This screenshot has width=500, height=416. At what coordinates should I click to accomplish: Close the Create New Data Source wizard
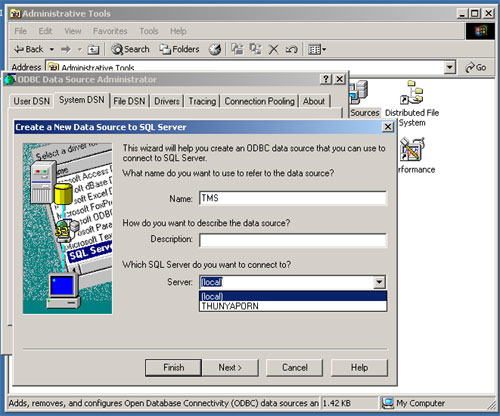click(x=388, y=127)
